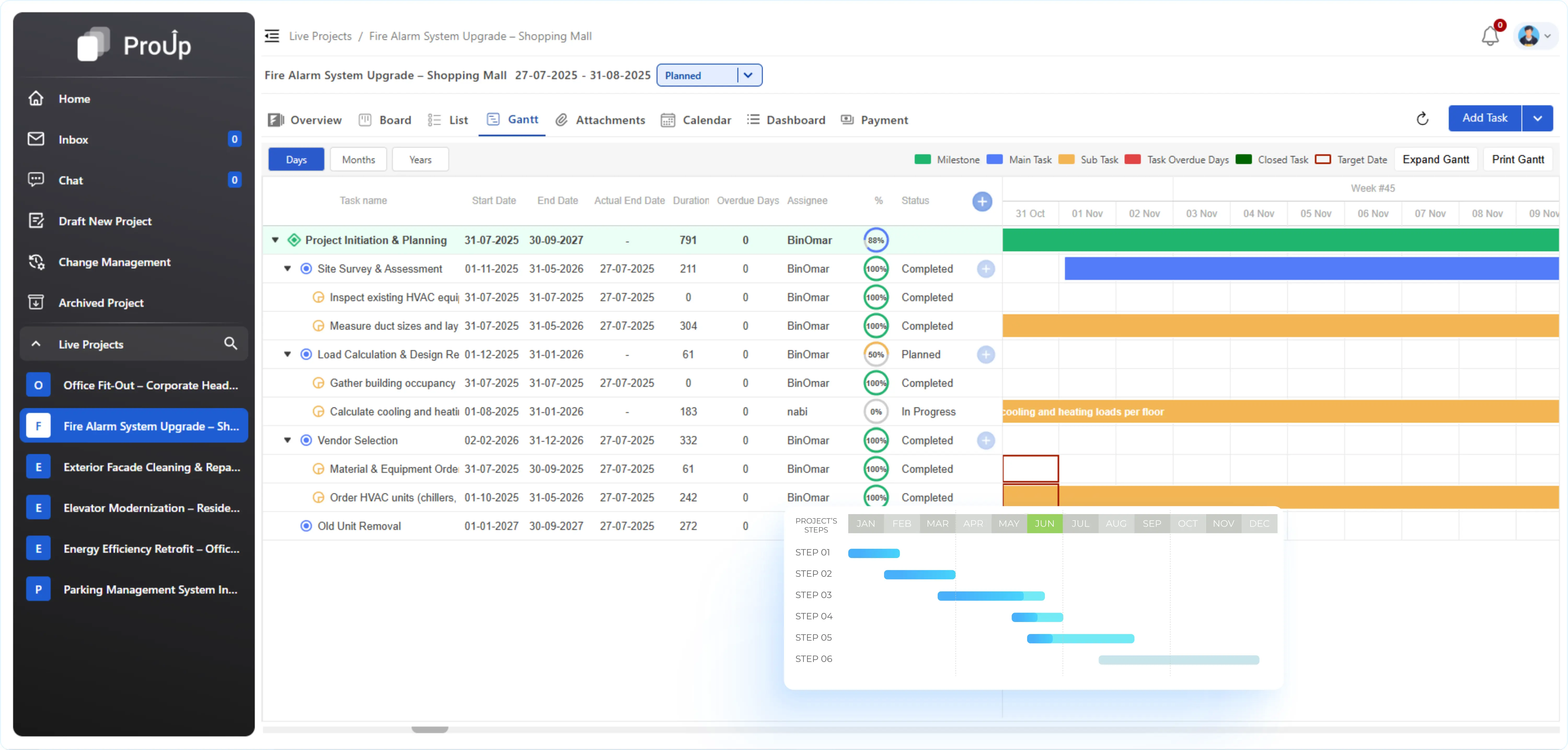Open Chat from the sidebar

click(70, 180)
